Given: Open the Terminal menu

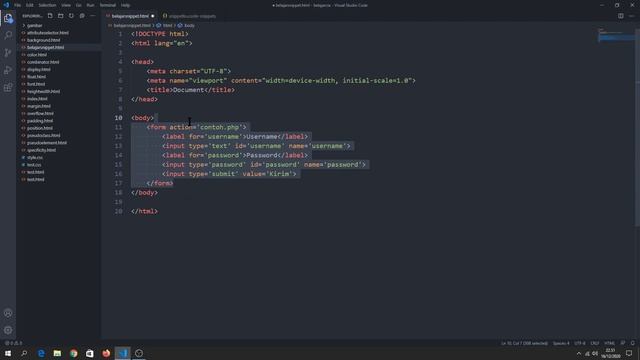Looking at the screenshot, I should (x=108, y=5).
